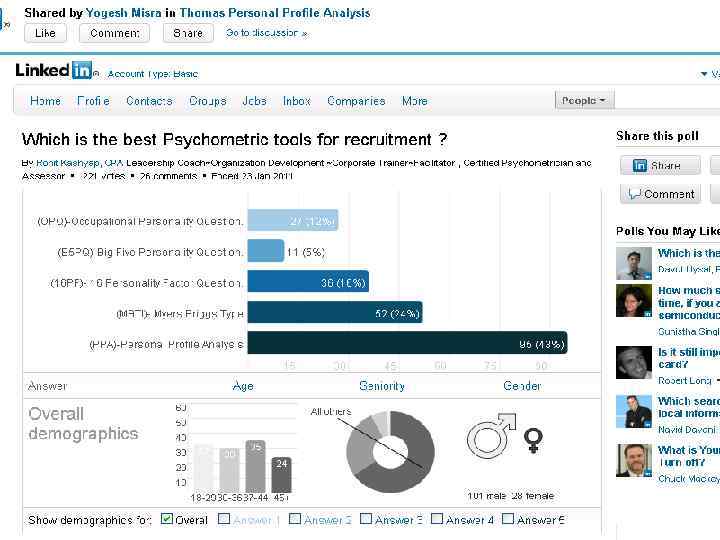Click the seniority donut chart
Screen dimensions: 720x540
click(x=390, y=452)
